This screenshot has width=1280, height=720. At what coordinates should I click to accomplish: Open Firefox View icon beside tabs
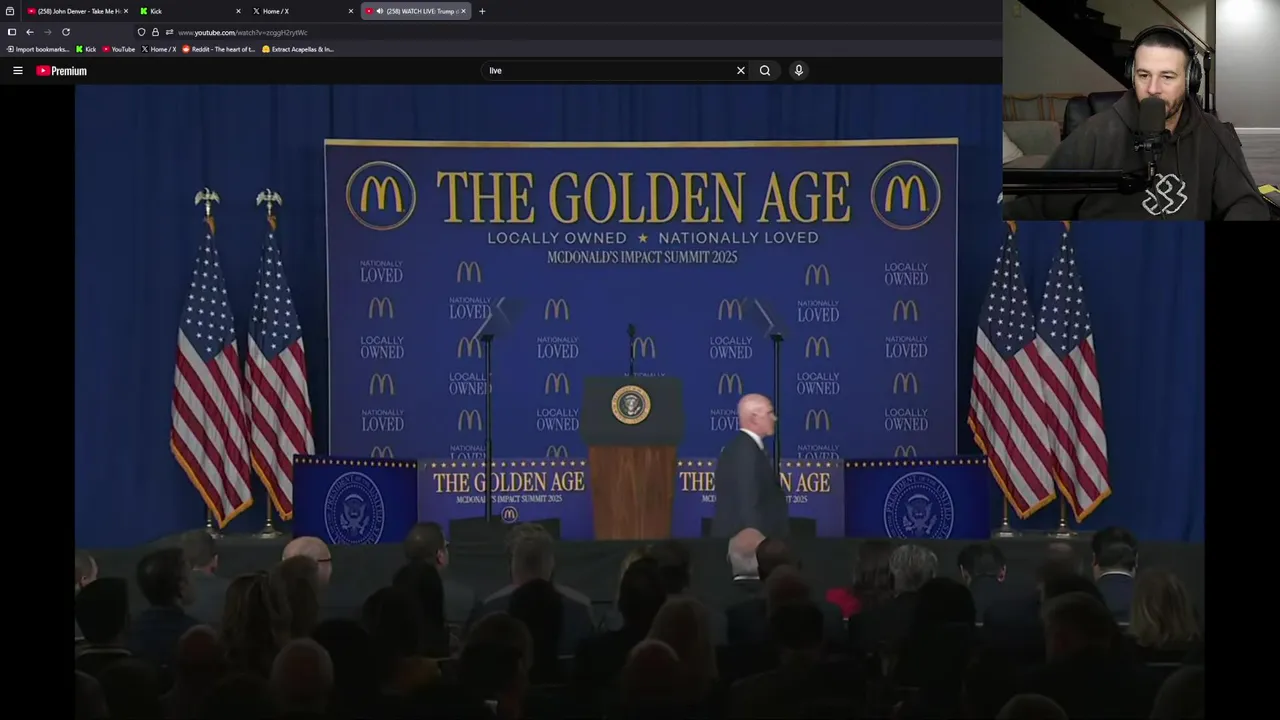pyautogui.click(x=10, y=11)
